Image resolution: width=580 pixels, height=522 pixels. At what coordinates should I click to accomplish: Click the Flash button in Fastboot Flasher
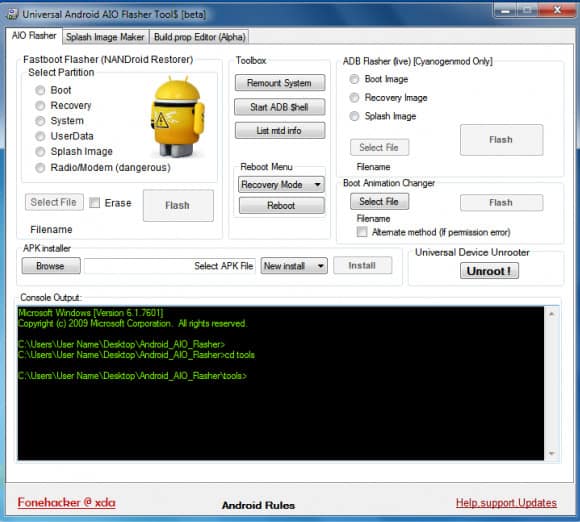point(178,206)
